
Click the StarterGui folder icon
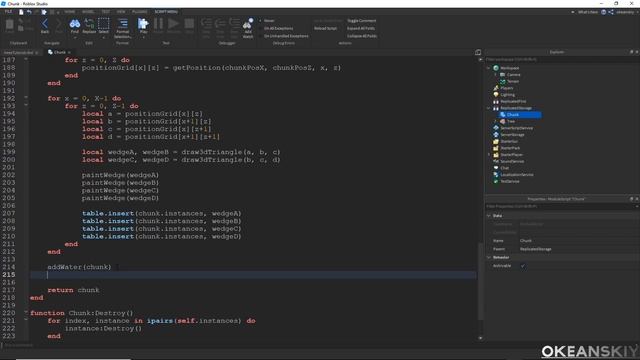[x=496, y=141]
